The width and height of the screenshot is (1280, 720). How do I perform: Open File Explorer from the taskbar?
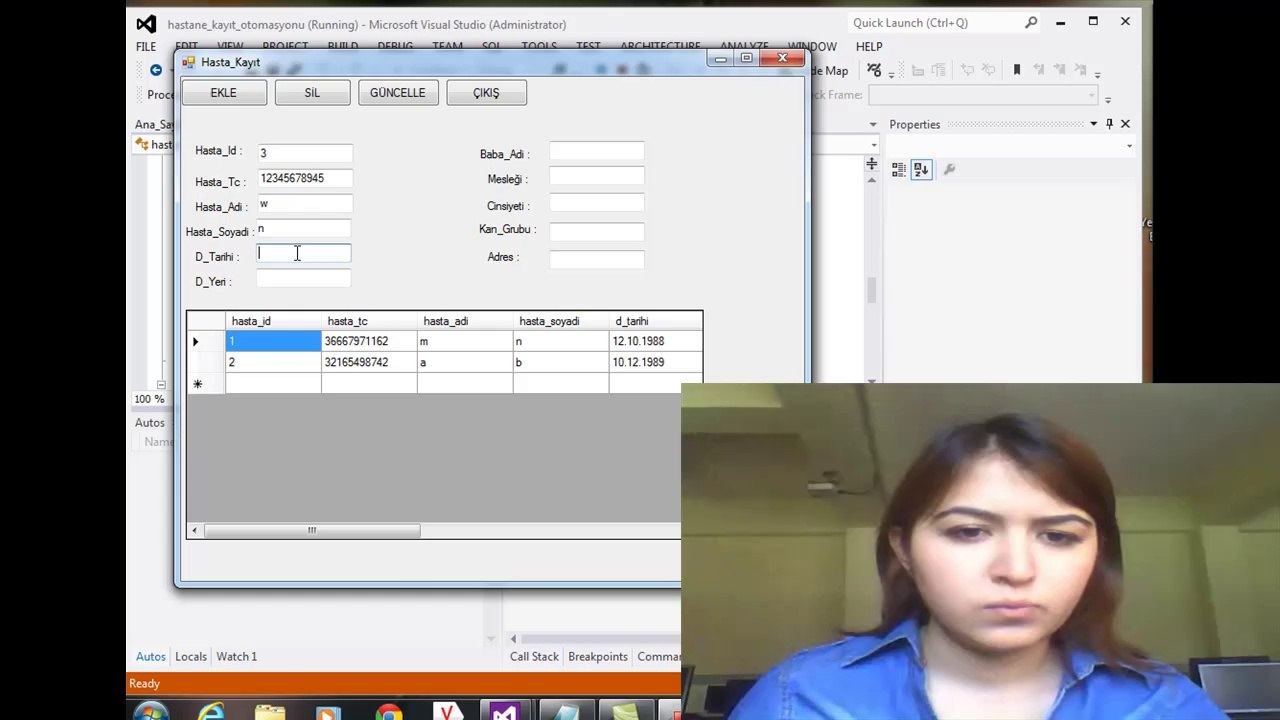point(270,712)
